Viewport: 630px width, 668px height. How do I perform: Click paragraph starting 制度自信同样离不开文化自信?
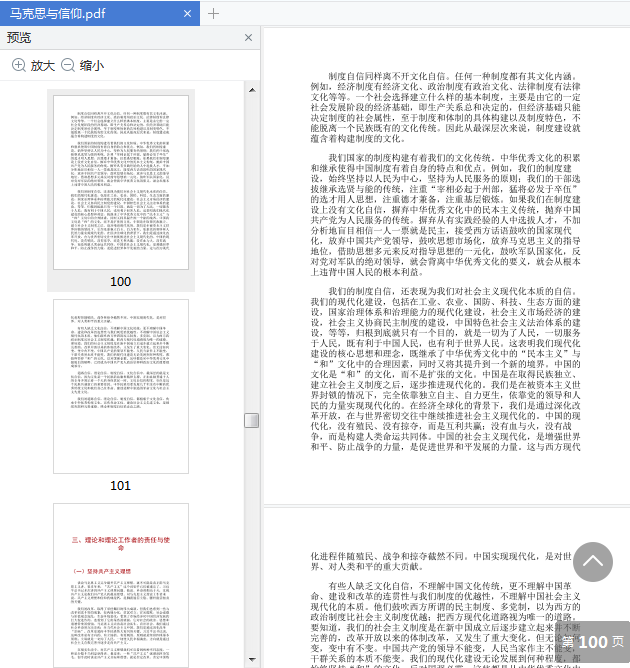(x=446, y=107)
